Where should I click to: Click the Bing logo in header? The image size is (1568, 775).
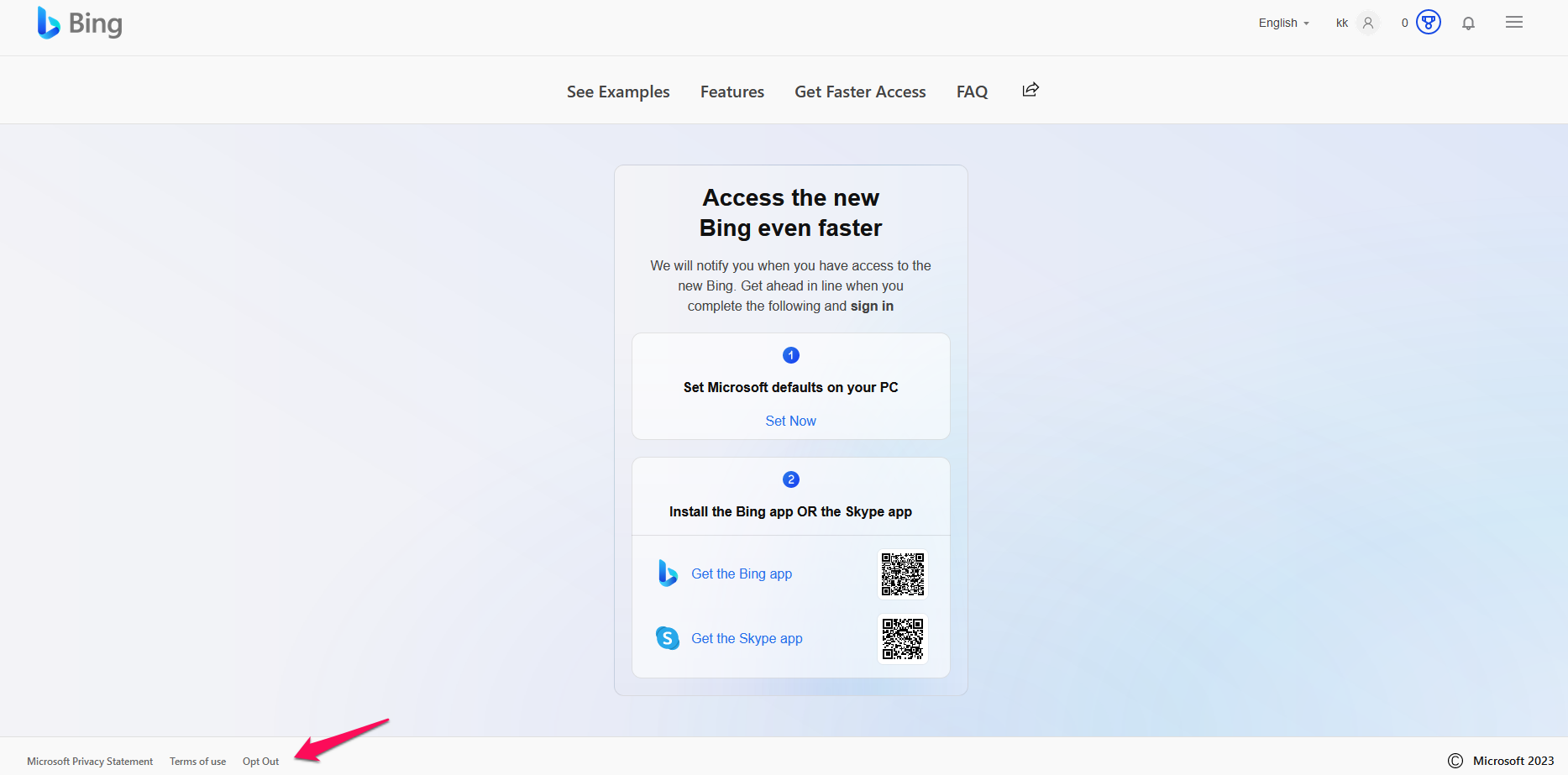[80, 24]
